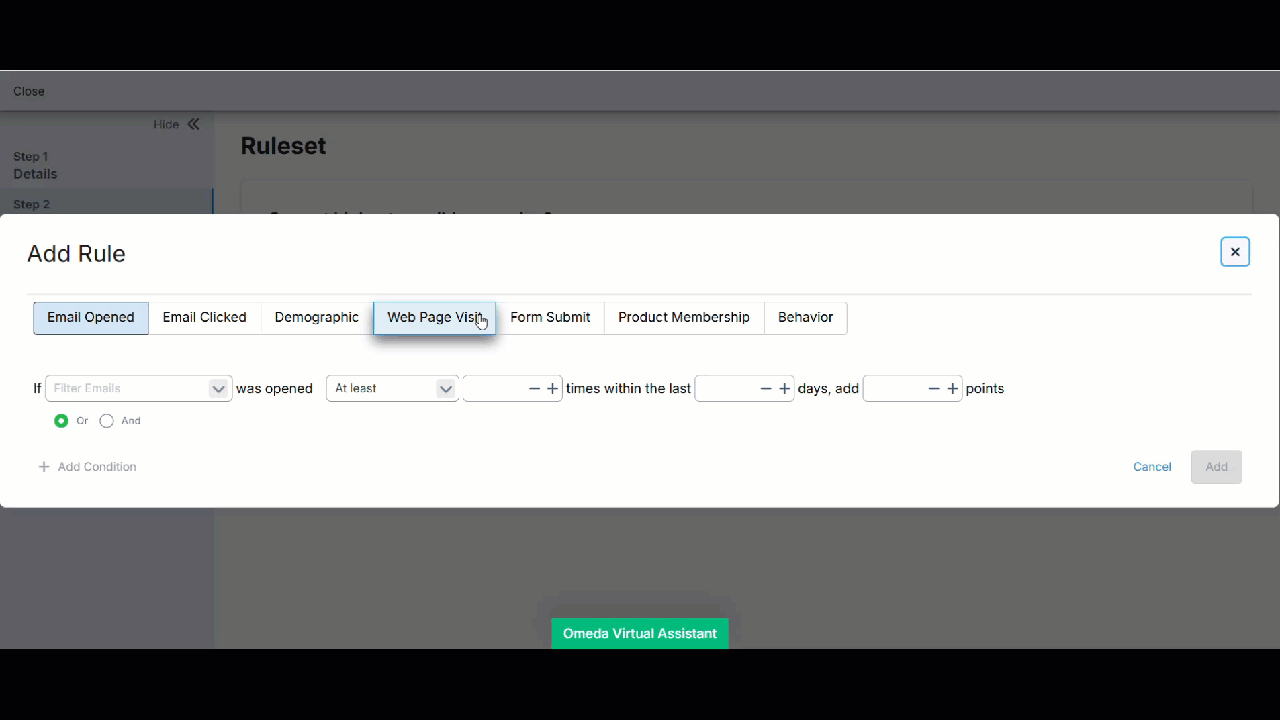
Task: Click the points number input field
Action: click(x=894, y=389)
